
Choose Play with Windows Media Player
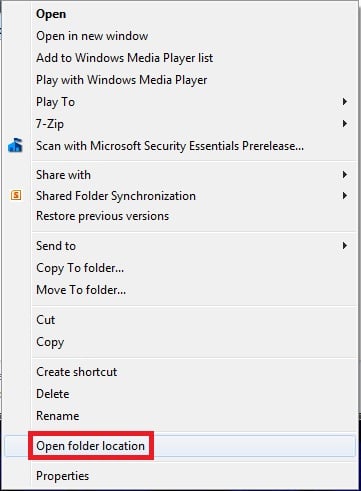tap(122, 80)
